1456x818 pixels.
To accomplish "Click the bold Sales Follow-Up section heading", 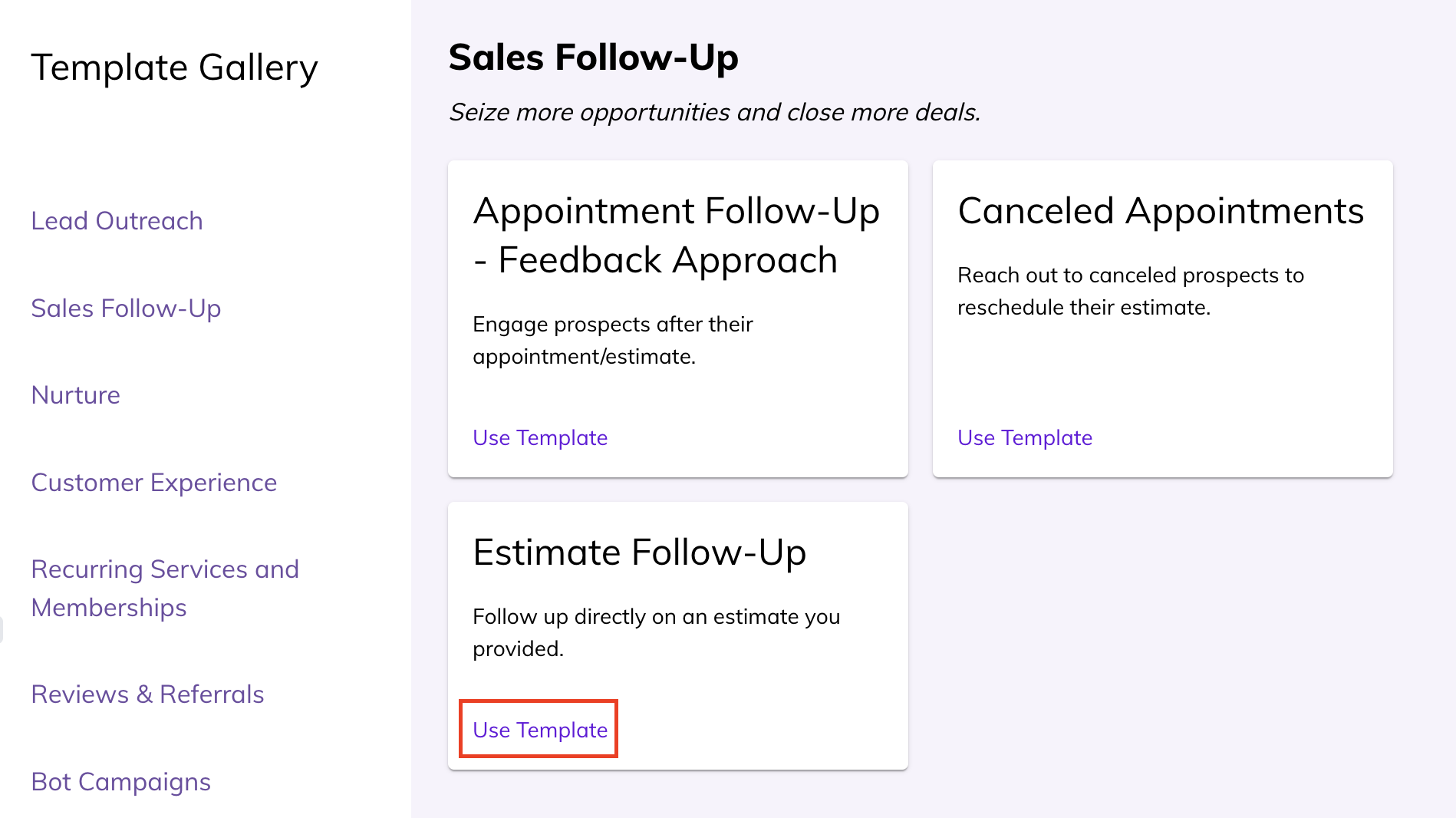I will [593, 58].
